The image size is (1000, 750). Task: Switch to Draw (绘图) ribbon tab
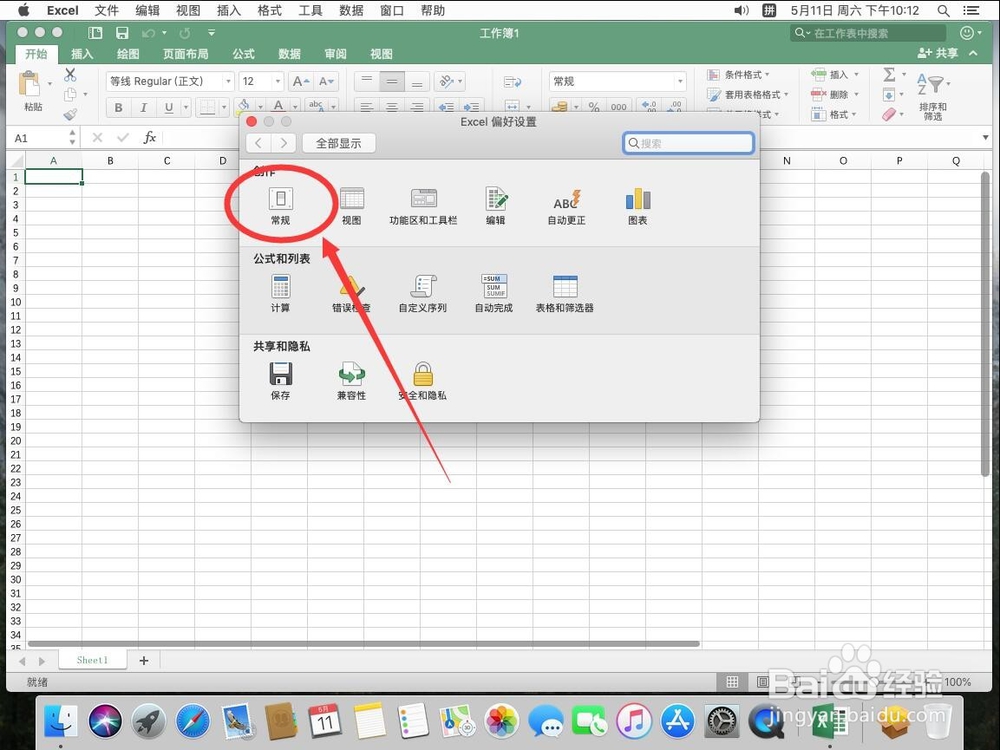pos(128,54)
